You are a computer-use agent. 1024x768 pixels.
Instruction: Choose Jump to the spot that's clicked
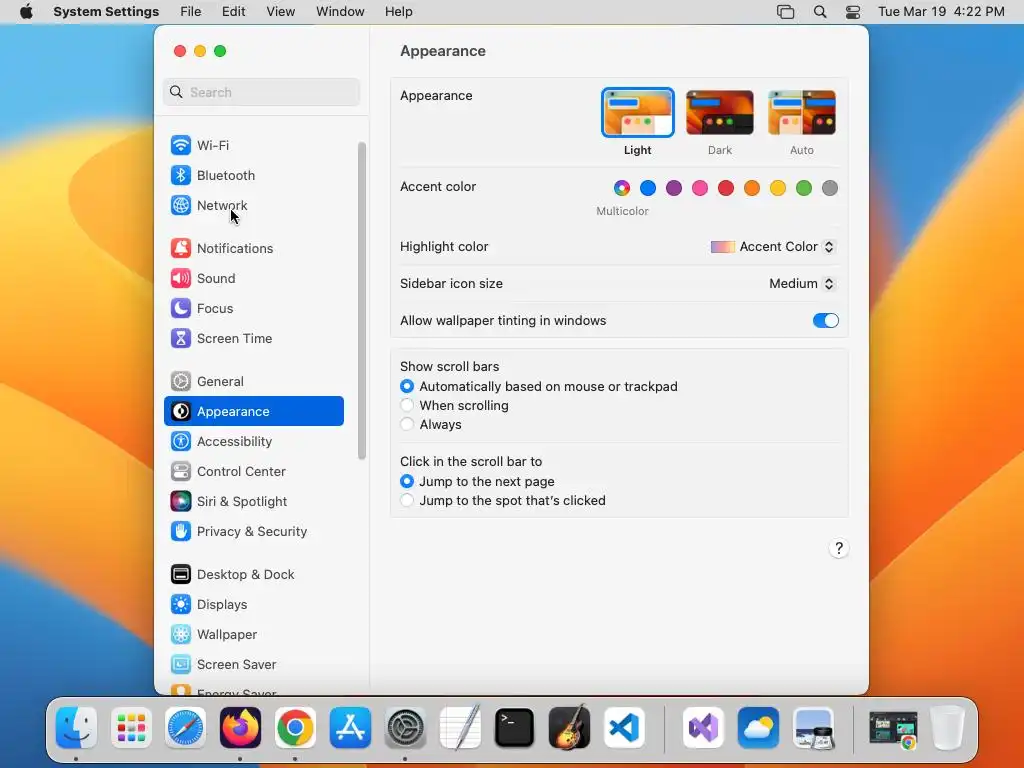(407, 500)
